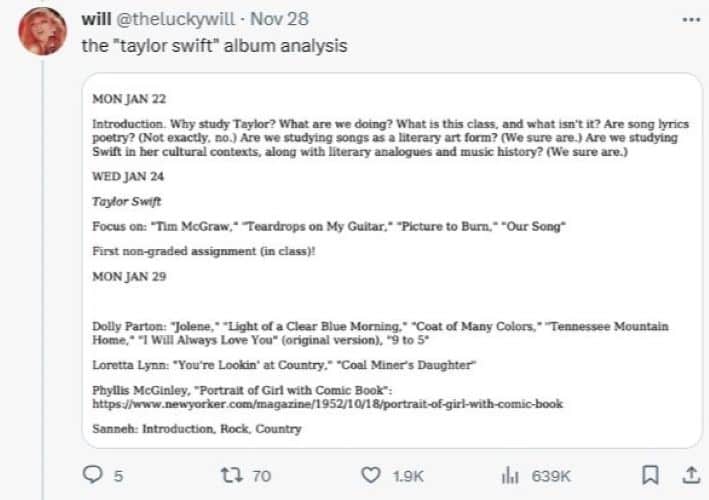Click the 1.9K likes count
This screenshot has height=500, width=709.
click(x=408, y=476)
